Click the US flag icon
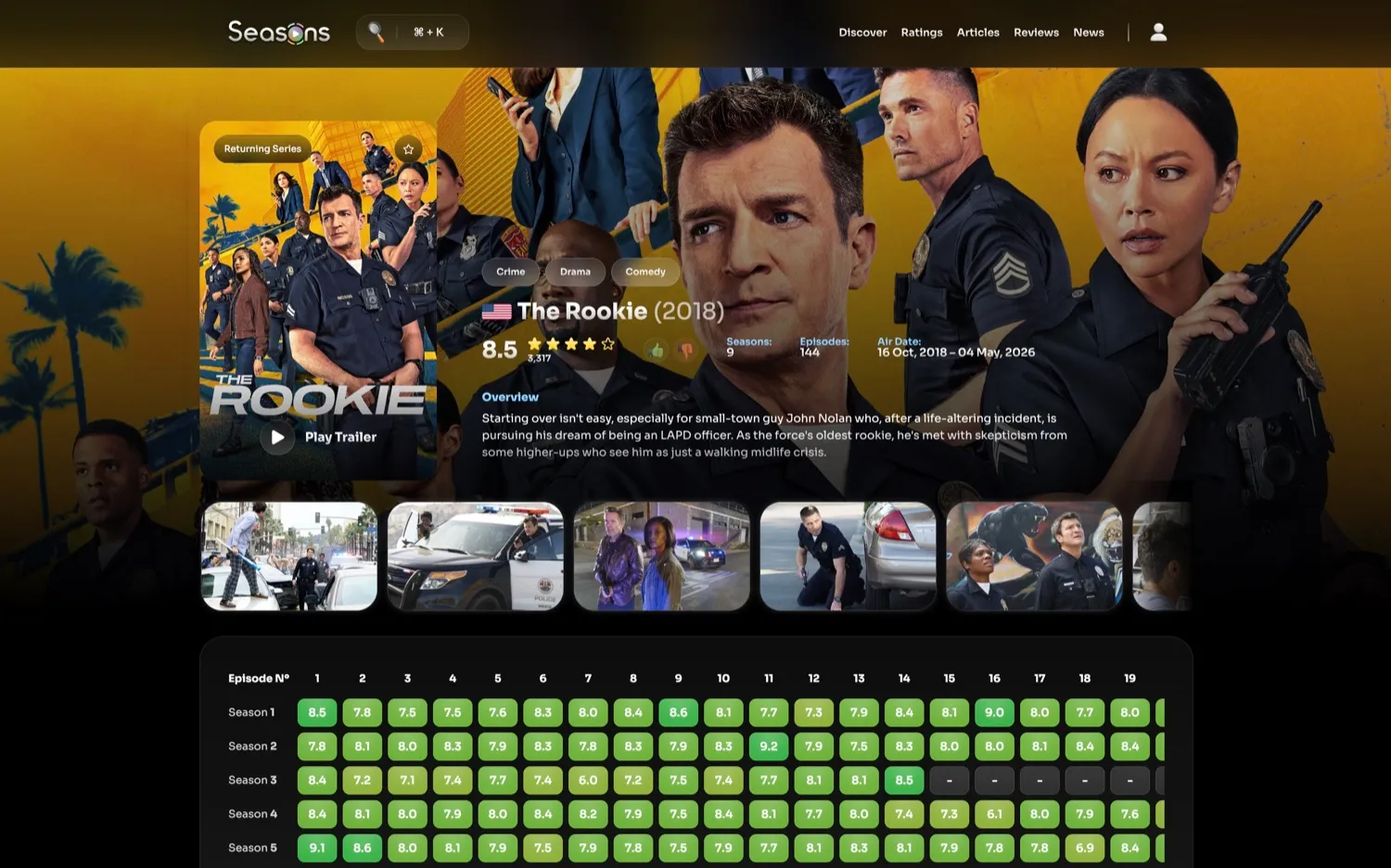 point(496,312)
